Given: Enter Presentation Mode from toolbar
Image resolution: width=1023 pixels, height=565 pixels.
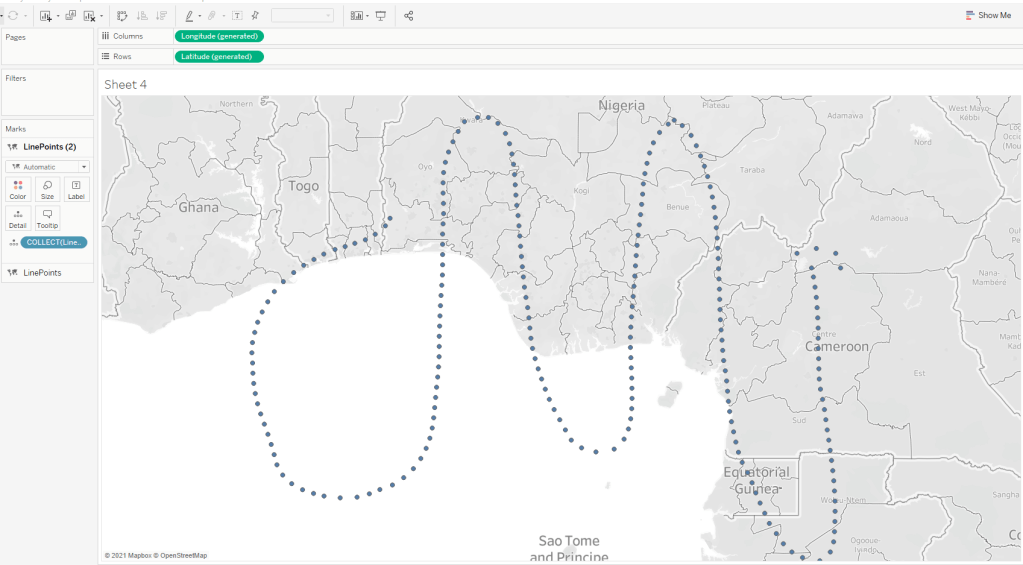Looking at the screenshot, I should point(381,16).
